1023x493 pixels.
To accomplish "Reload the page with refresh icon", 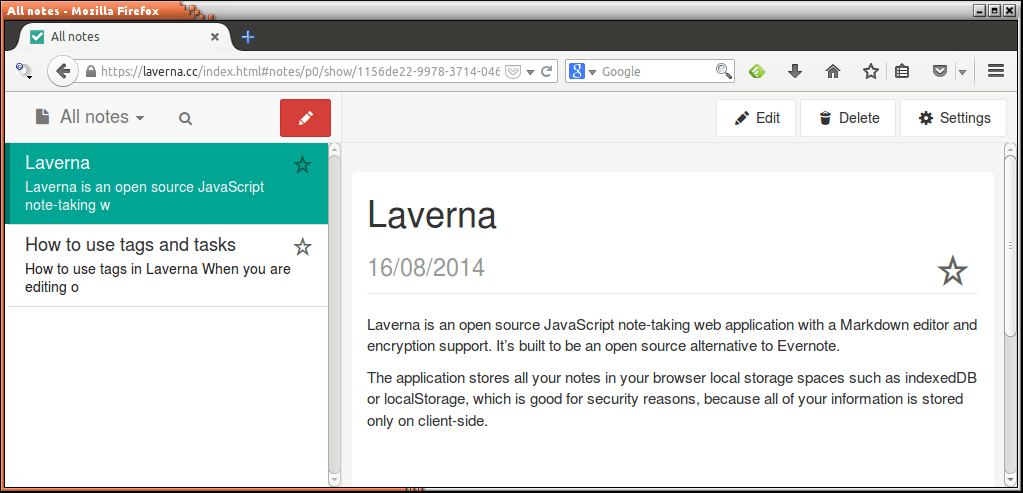I will 548,71.
